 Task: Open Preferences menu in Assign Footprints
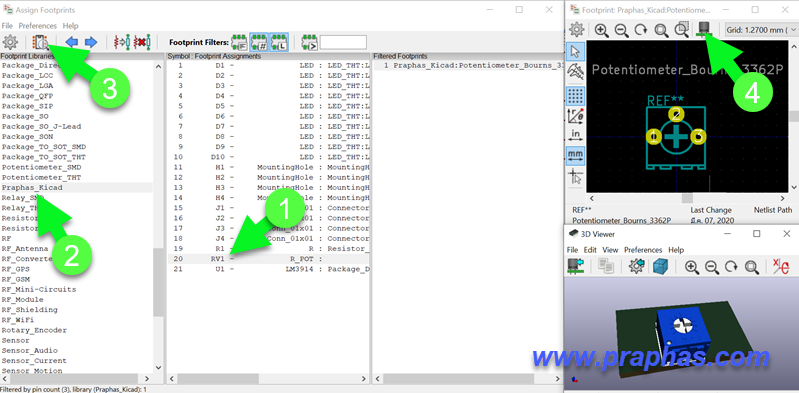tap(38, 25)
